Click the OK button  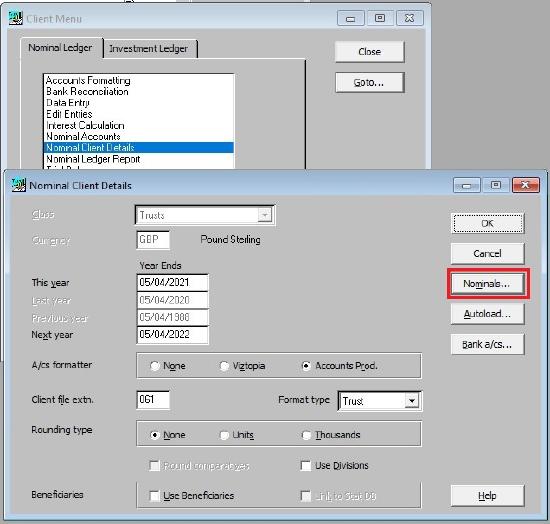pyautogui.click(x=488, y=223)
